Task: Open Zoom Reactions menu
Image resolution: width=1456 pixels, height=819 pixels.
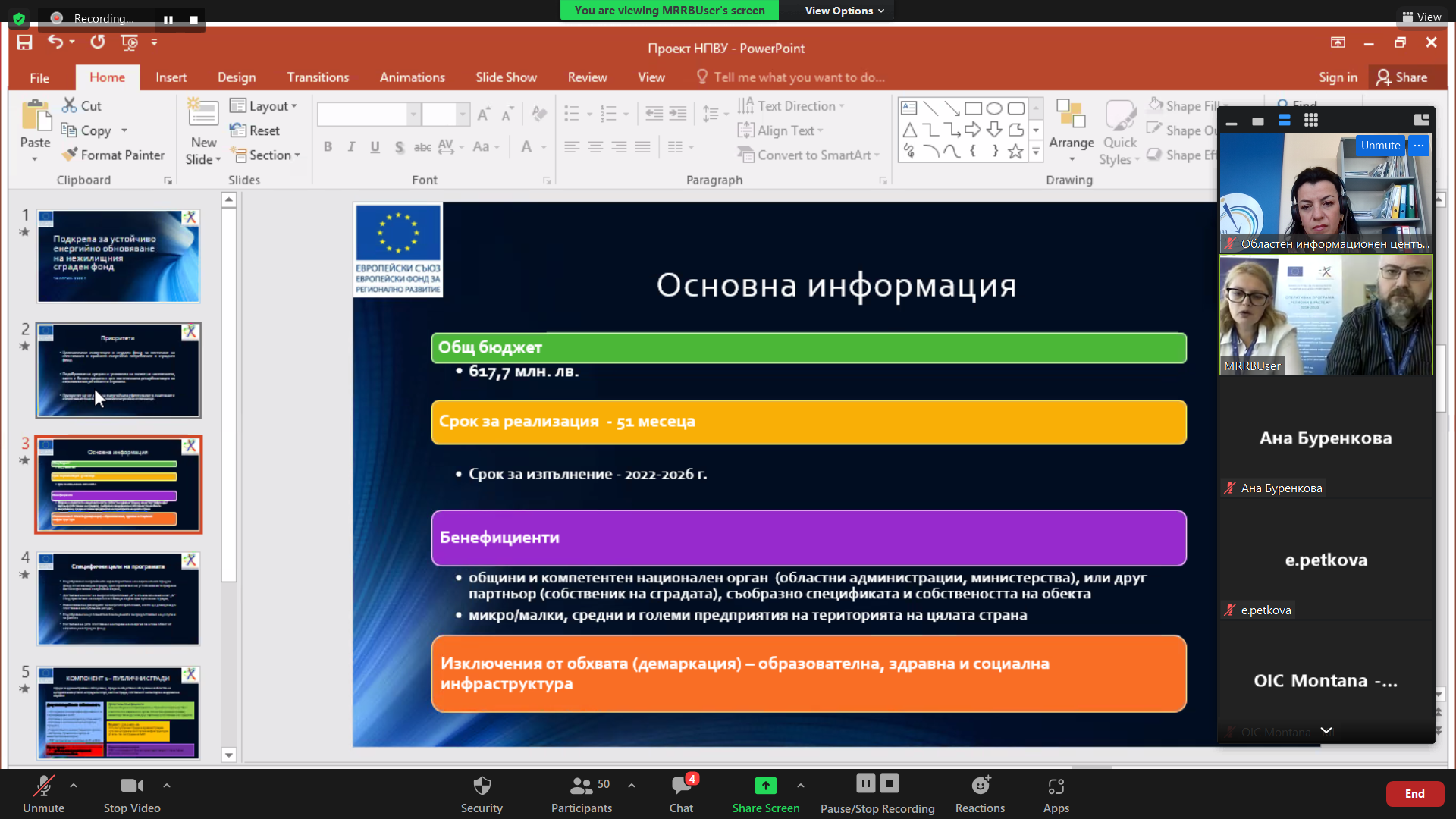Action: tap(980, 794)
